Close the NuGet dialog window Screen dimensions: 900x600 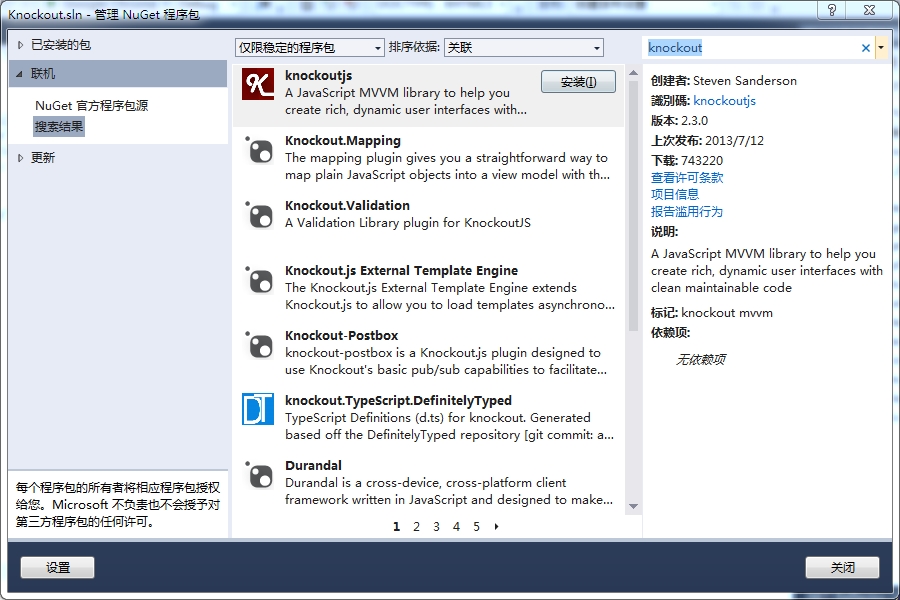coord(869,10)
